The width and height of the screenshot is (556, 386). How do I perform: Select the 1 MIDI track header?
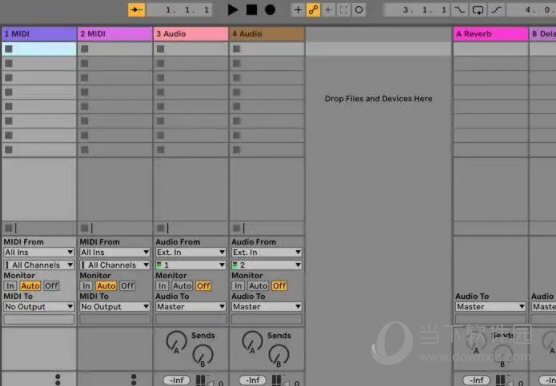pyautogui.click(x=39, y=34)
